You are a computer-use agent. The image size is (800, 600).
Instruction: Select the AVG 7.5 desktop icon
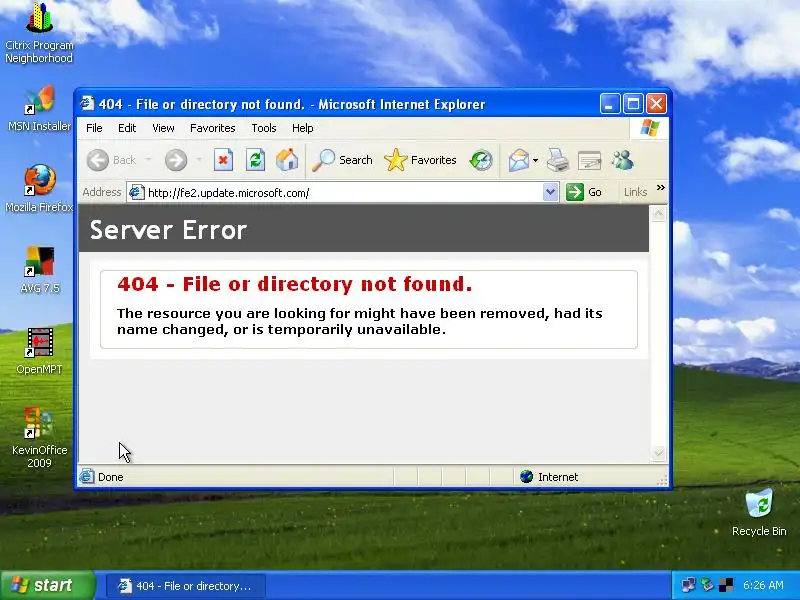click(x=39, y=269)
